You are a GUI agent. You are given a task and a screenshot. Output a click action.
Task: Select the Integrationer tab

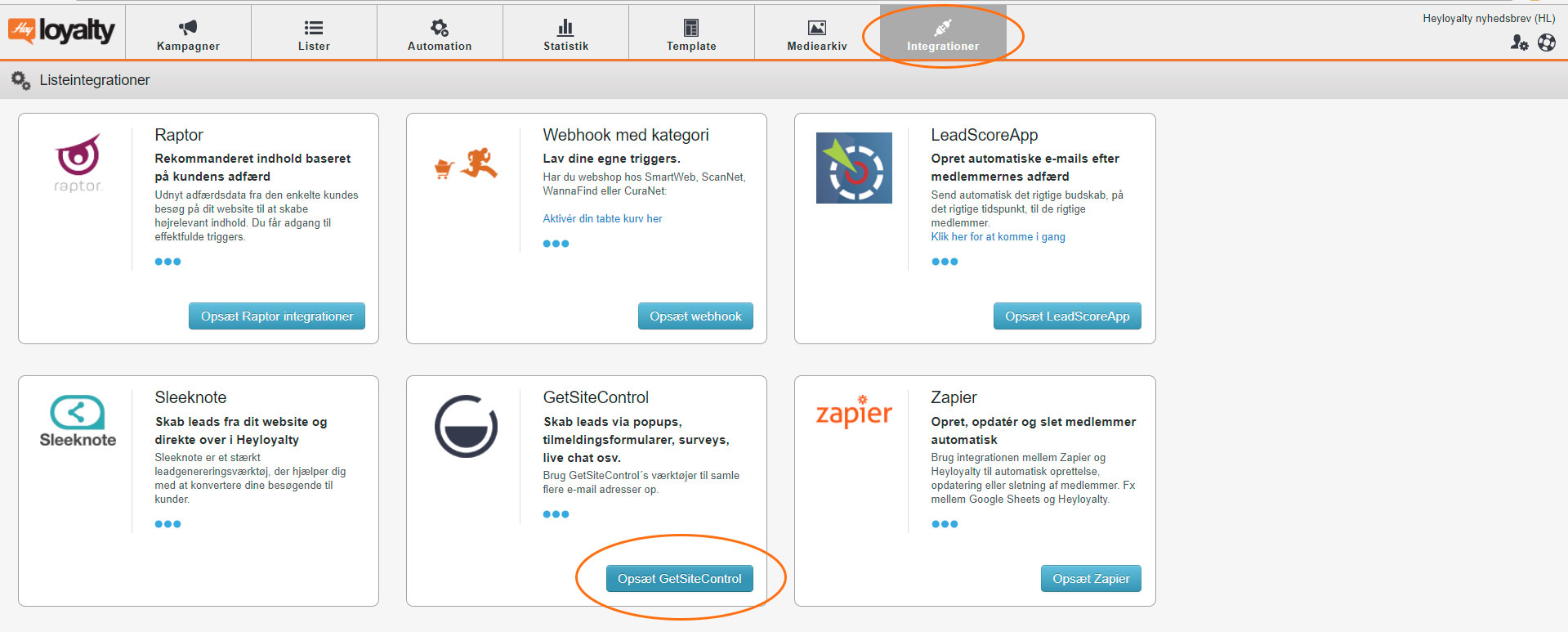click(x=943, y=33)
